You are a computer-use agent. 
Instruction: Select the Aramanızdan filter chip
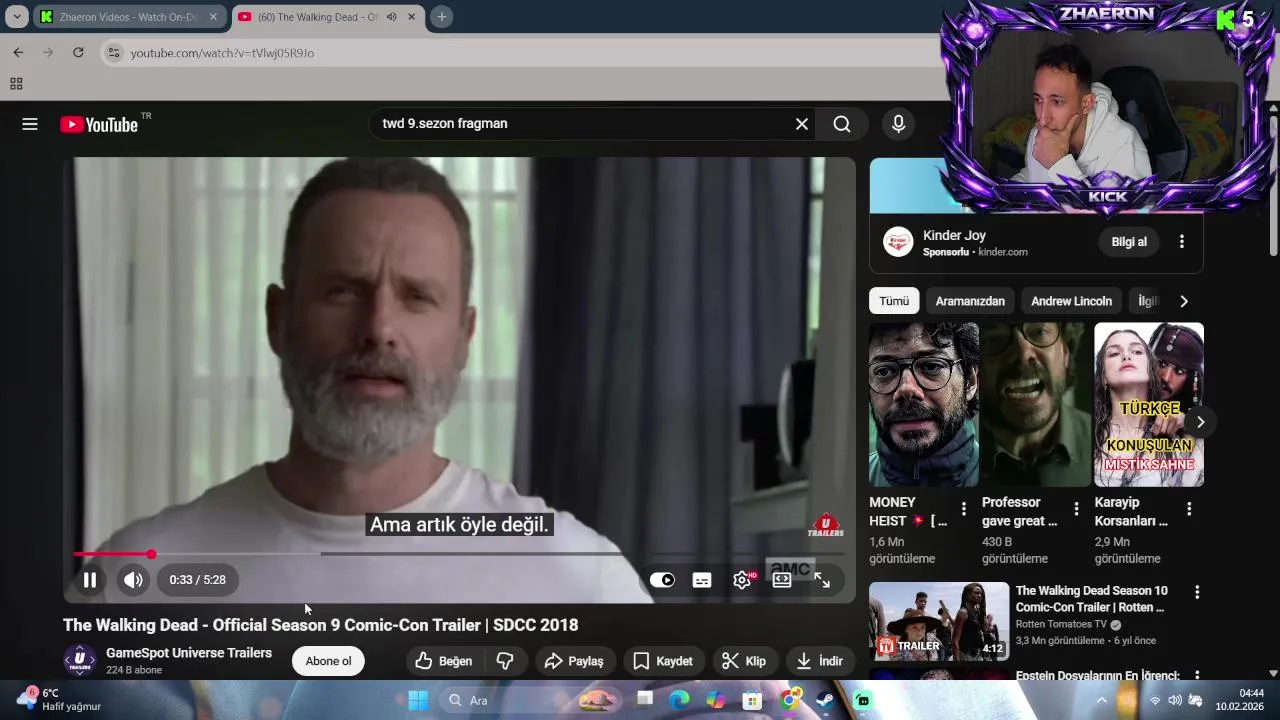970,301
